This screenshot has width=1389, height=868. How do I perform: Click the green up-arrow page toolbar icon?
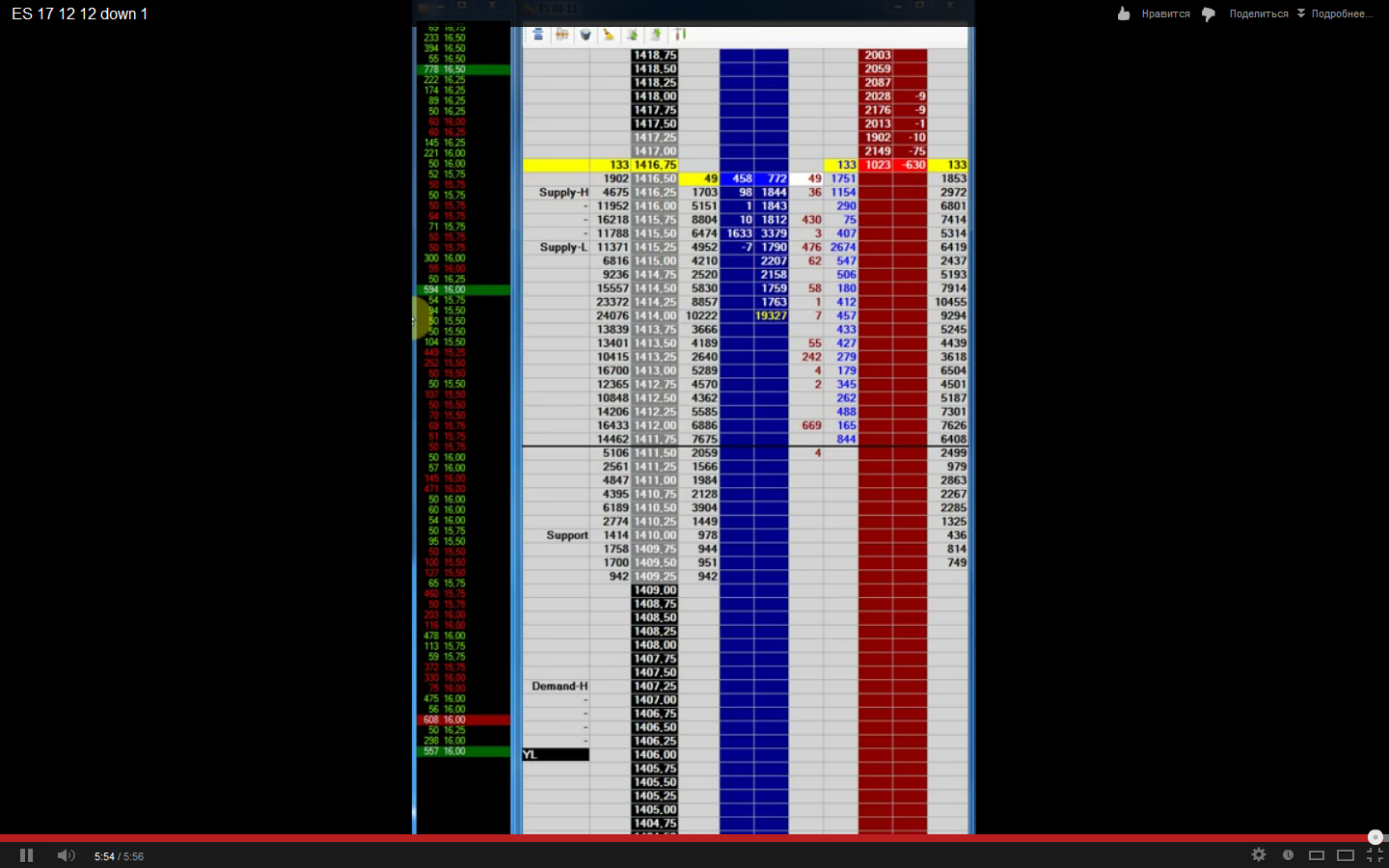[656, 35]
